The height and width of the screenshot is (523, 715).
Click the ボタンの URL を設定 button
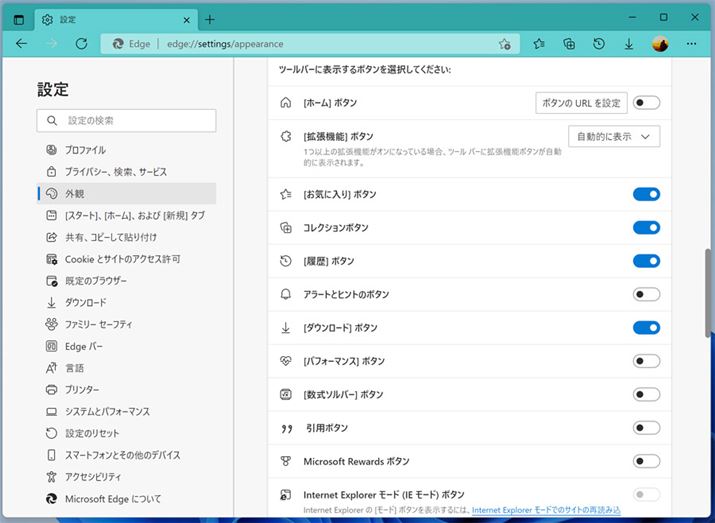click(x=581, y=103)
